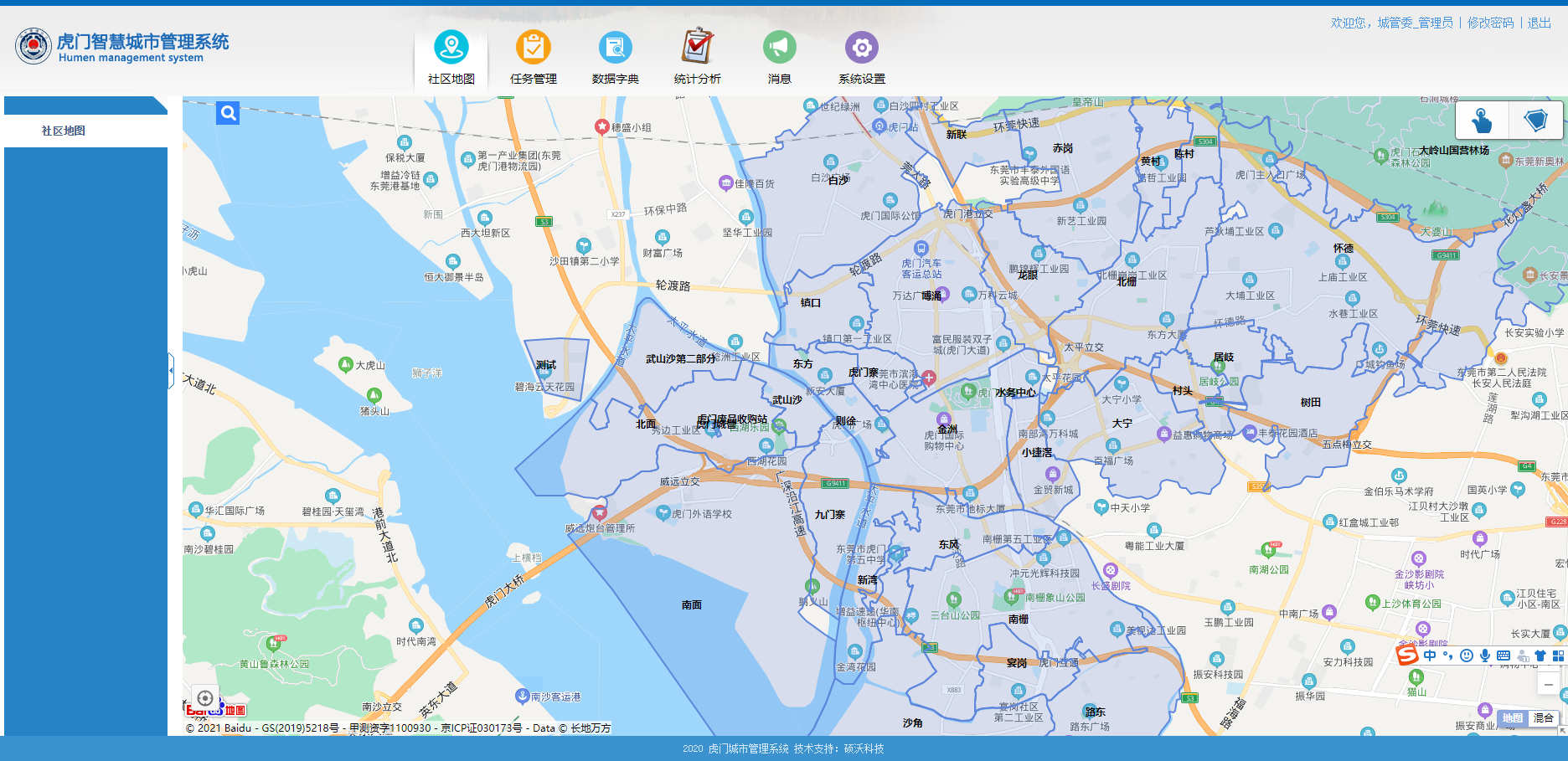The height and width of the screenshot is (761, 1568).
Task: Click the 虎门外语学校 school marker
Action: [663, 513]
